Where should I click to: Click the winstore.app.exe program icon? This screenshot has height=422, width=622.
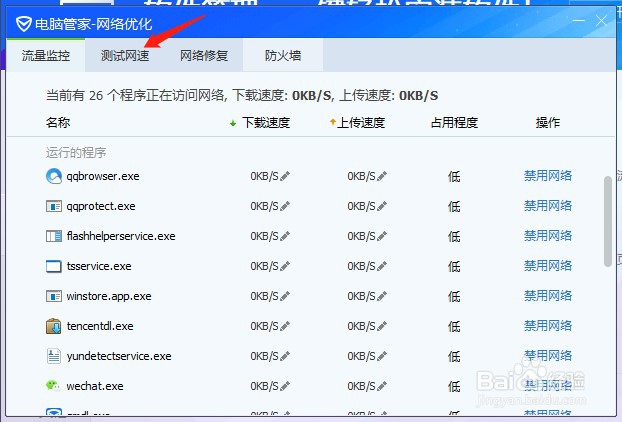pos(54,296)
